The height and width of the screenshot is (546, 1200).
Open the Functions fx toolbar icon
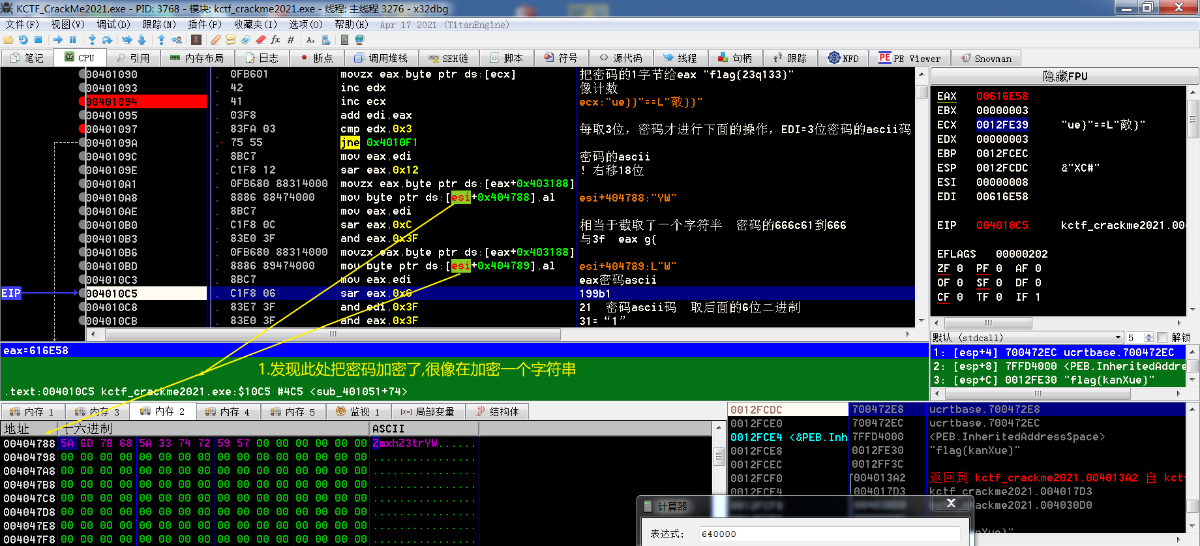[275, 40]
